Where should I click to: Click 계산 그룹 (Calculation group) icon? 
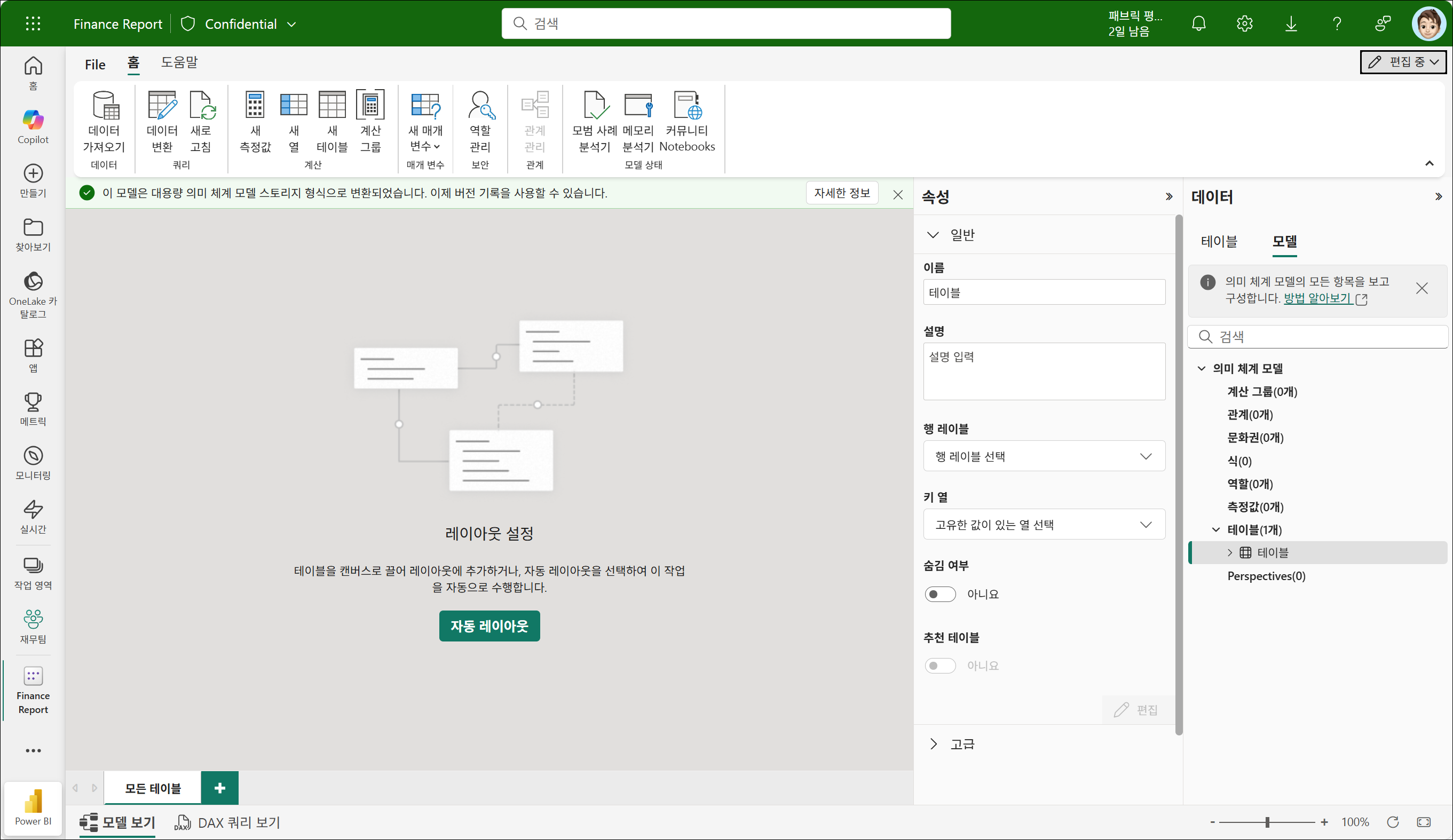click(x=370, y=106)
